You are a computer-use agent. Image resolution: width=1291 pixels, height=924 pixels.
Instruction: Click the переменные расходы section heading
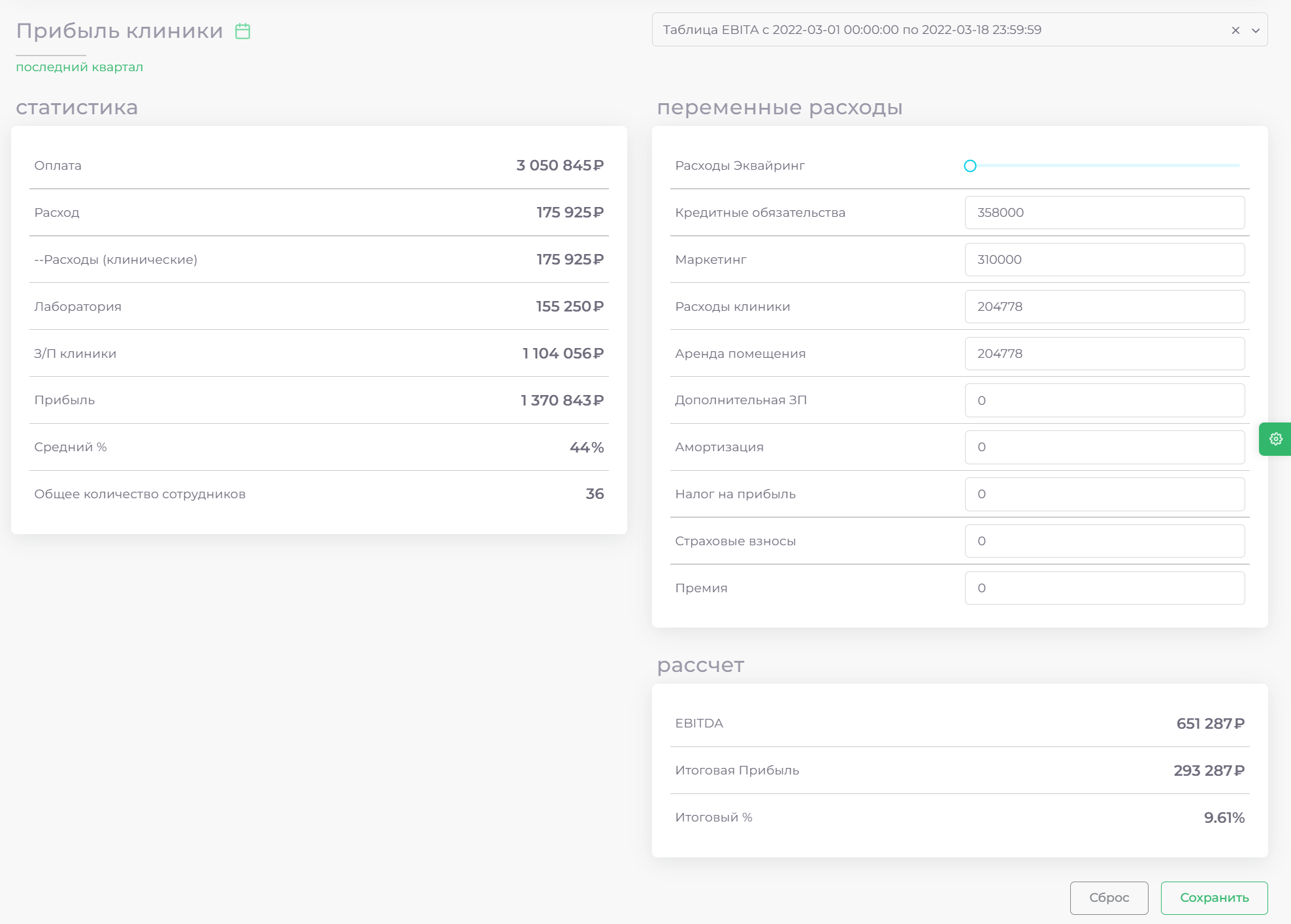click(x=779, y=107)
